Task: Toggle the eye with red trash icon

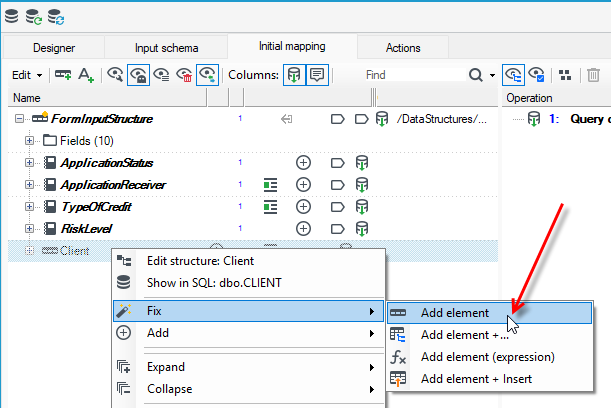Action: coord(184,75)
